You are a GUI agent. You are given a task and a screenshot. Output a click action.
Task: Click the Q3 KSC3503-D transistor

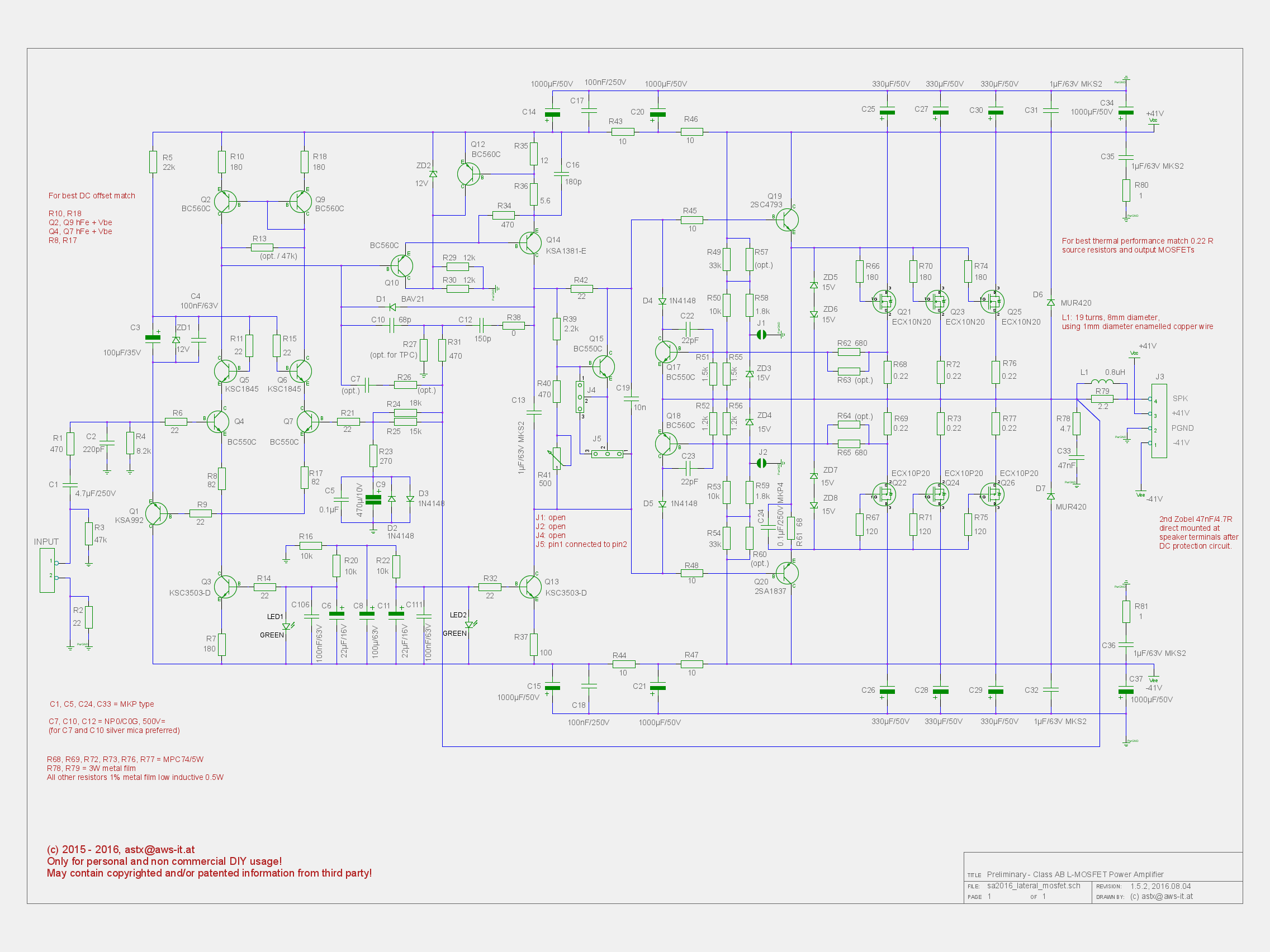225,587
